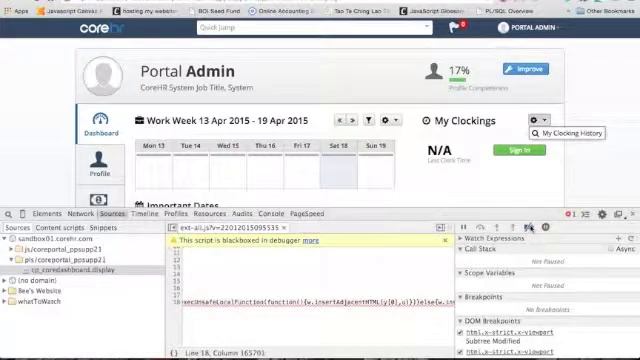The height and width of the screenshot is (360, 640).
Task: Switch to the Timeline panel tab
Action: pyautogui.click(x=144, y=214)
